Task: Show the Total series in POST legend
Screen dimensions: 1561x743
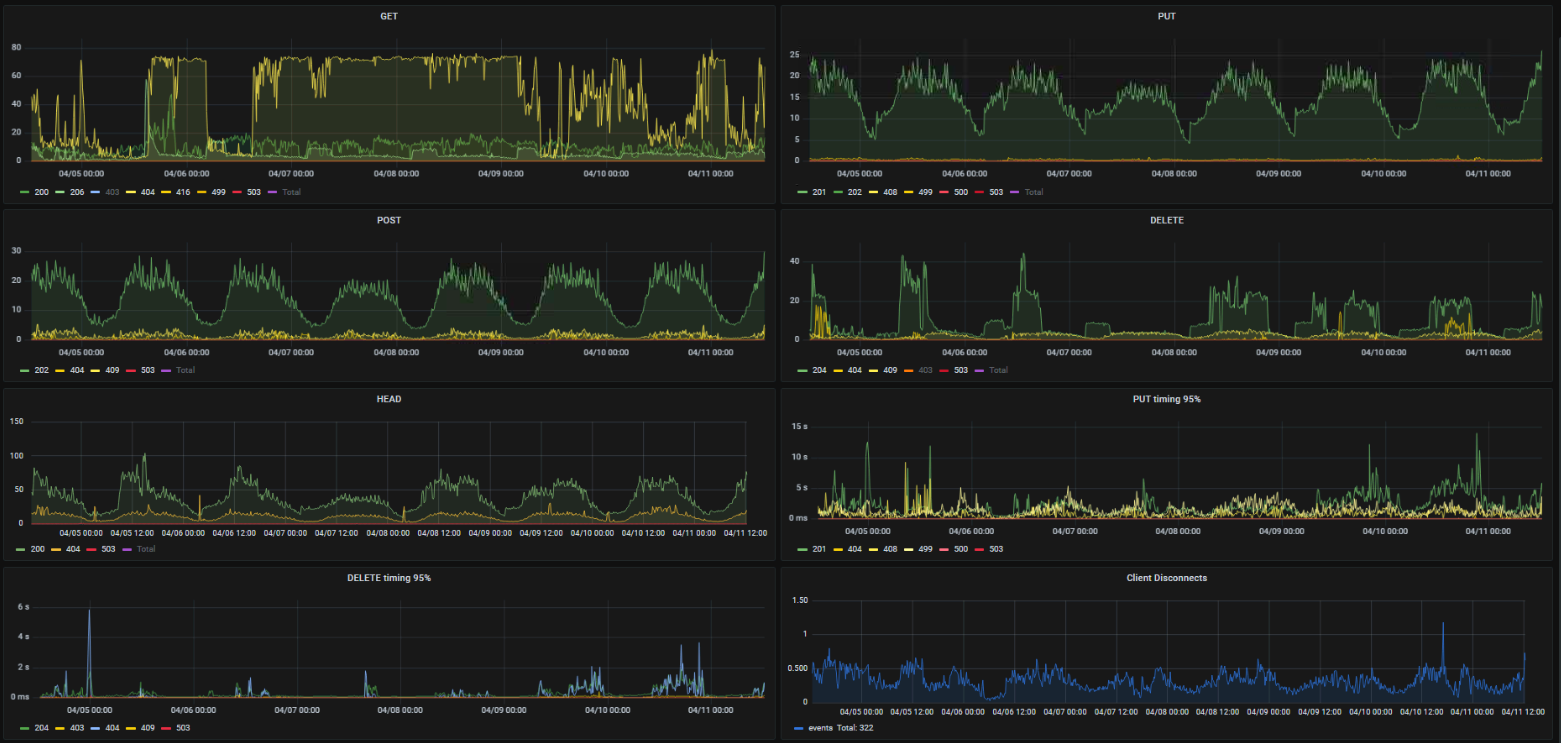Action: pos(185,370)
